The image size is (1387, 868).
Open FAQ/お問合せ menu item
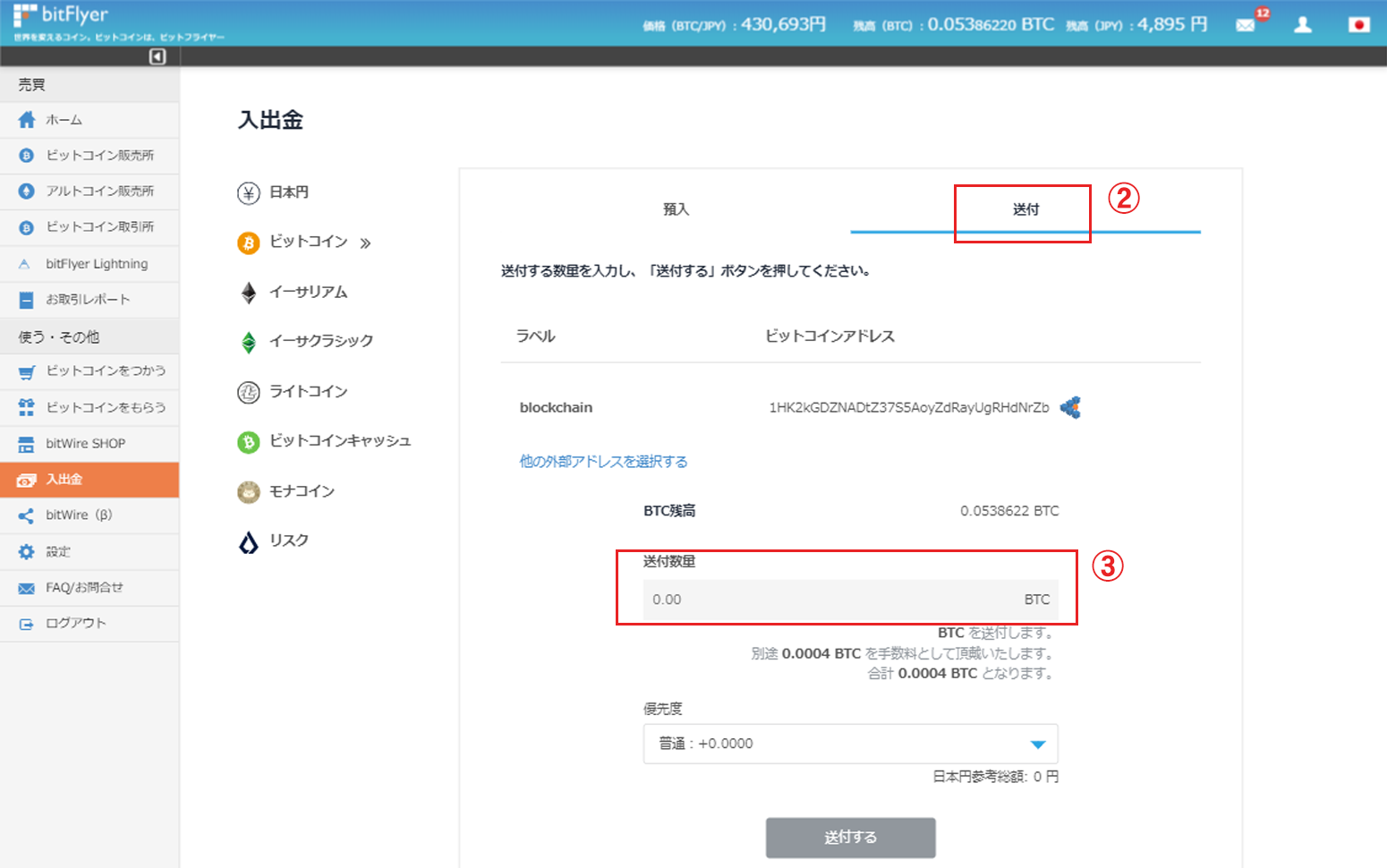tap(89, 588)
